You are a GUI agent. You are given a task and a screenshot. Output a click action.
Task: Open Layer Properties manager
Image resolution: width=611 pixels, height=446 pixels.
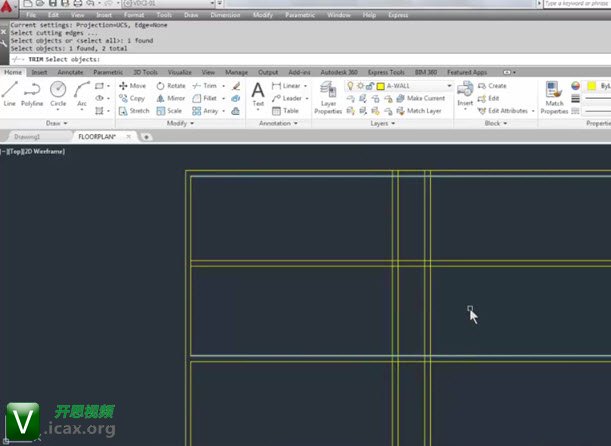pyautogui.click(x=328, y=98)
